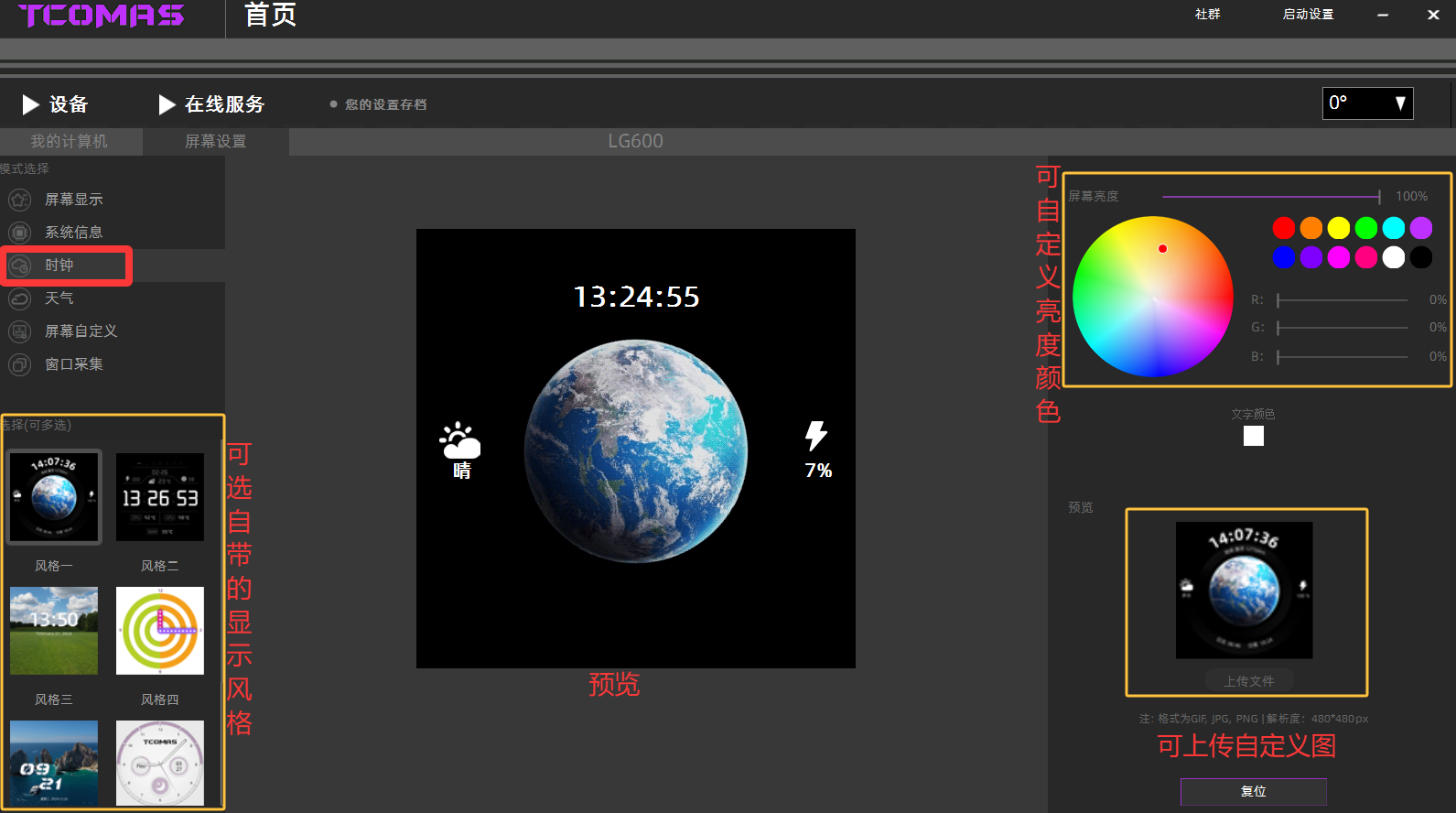
Task: Click the white 文字颜色 text color box
Action: [1253, 437]
